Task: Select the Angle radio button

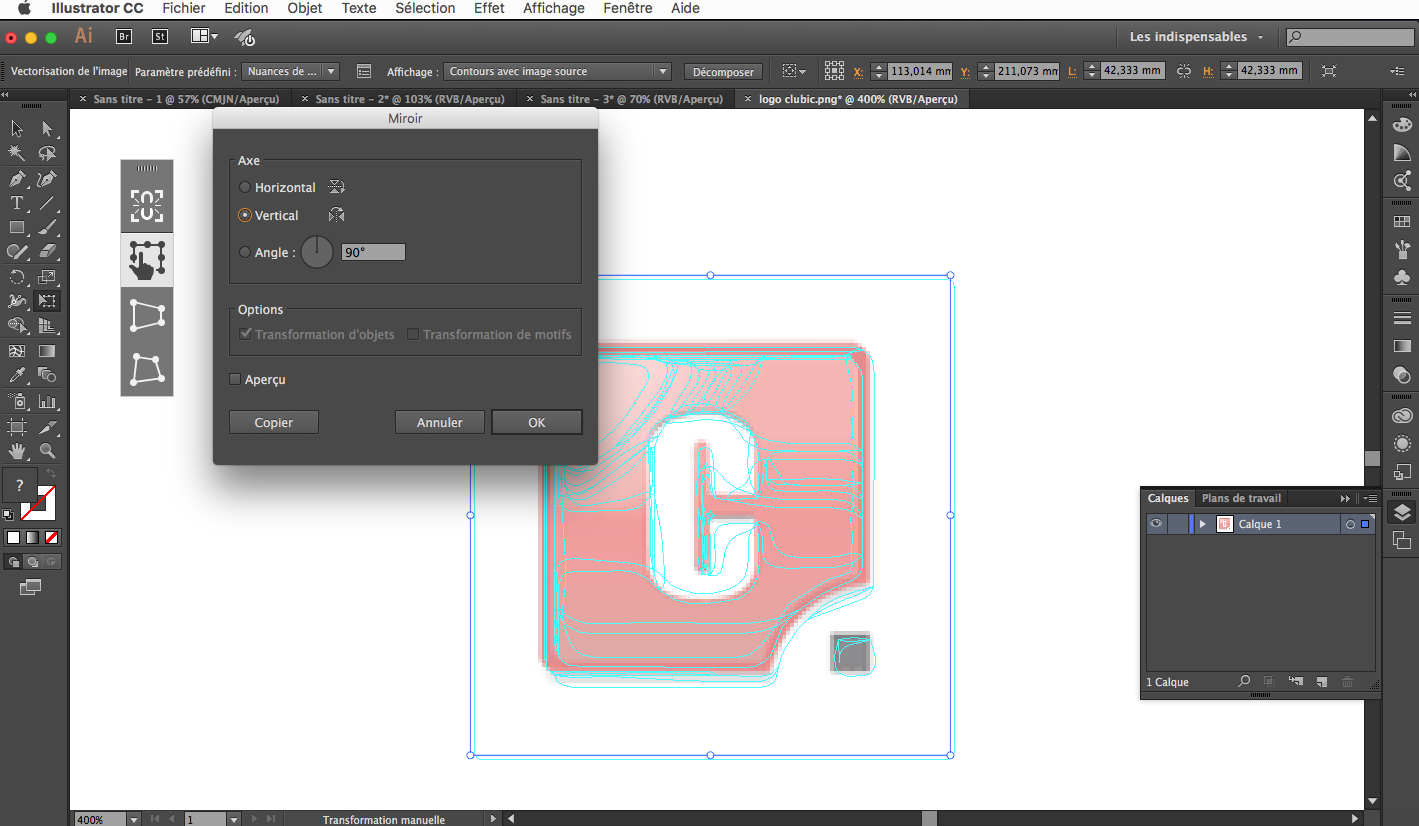Action: [x=245, y=253]
